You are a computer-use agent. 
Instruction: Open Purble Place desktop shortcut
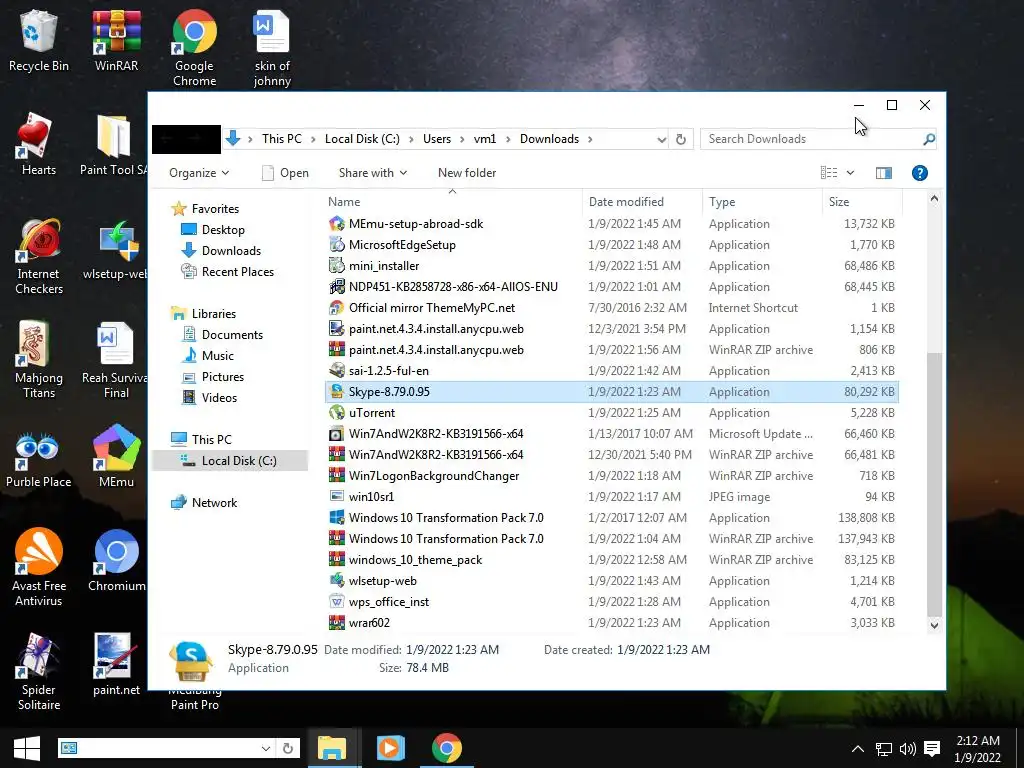(39, 456)
